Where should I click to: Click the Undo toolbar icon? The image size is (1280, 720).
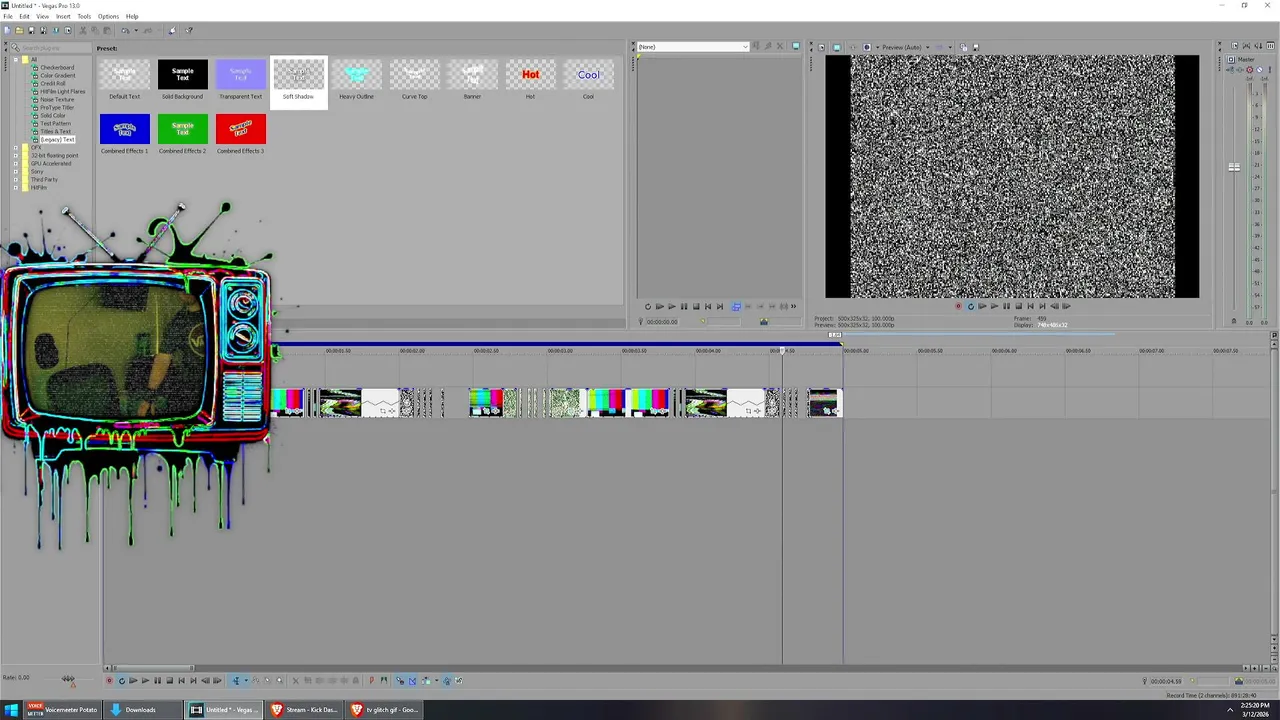126,30
